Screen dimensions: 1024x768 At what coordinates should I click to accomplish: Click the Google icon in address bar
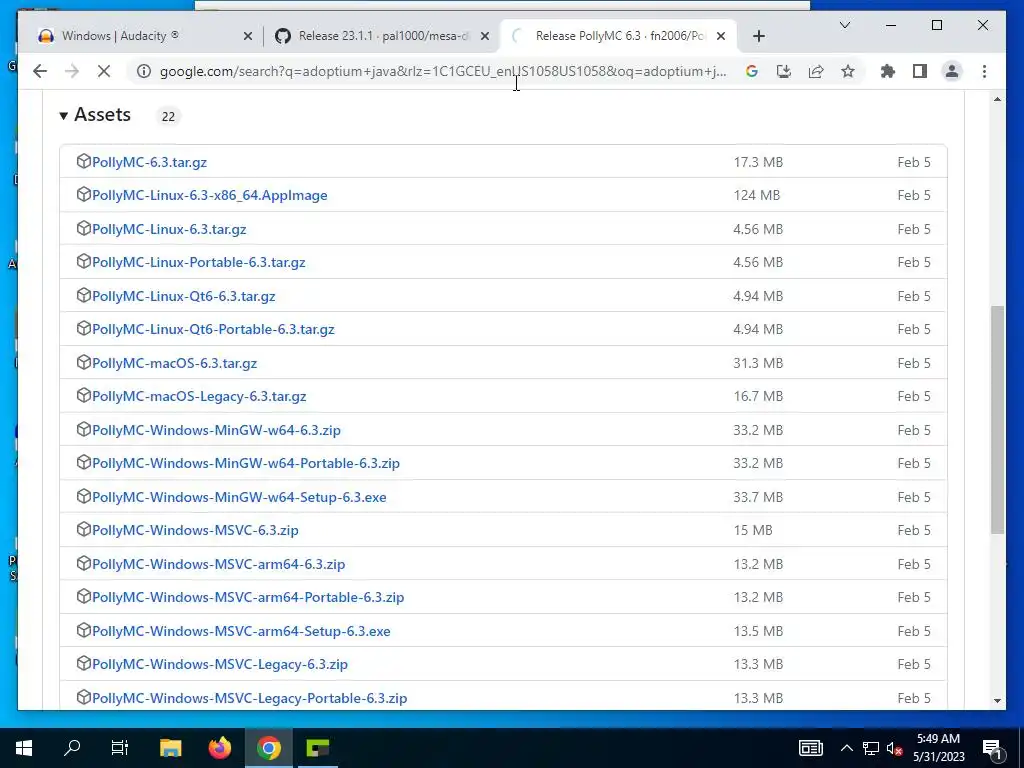point(752,71)
